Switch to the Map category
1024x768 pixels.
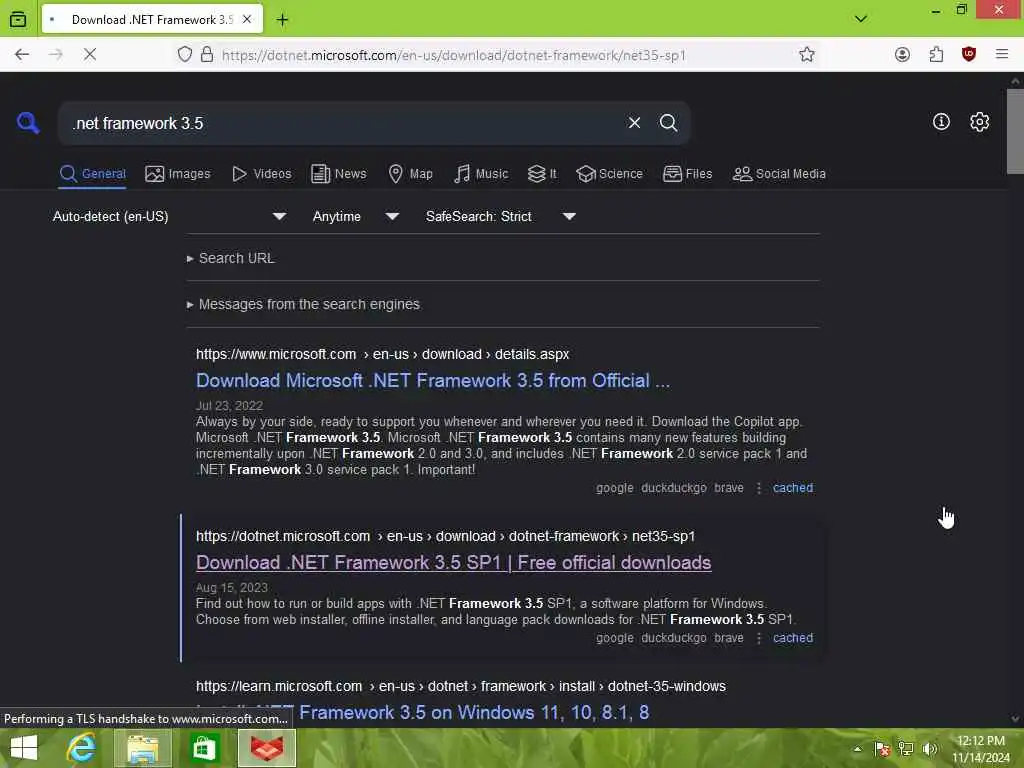(411, 174)
